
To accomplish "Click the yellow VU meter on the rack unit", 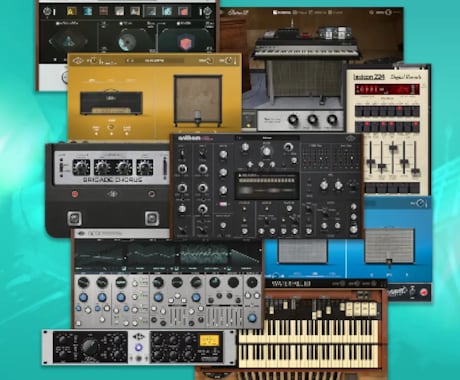I will pos(209,341).
